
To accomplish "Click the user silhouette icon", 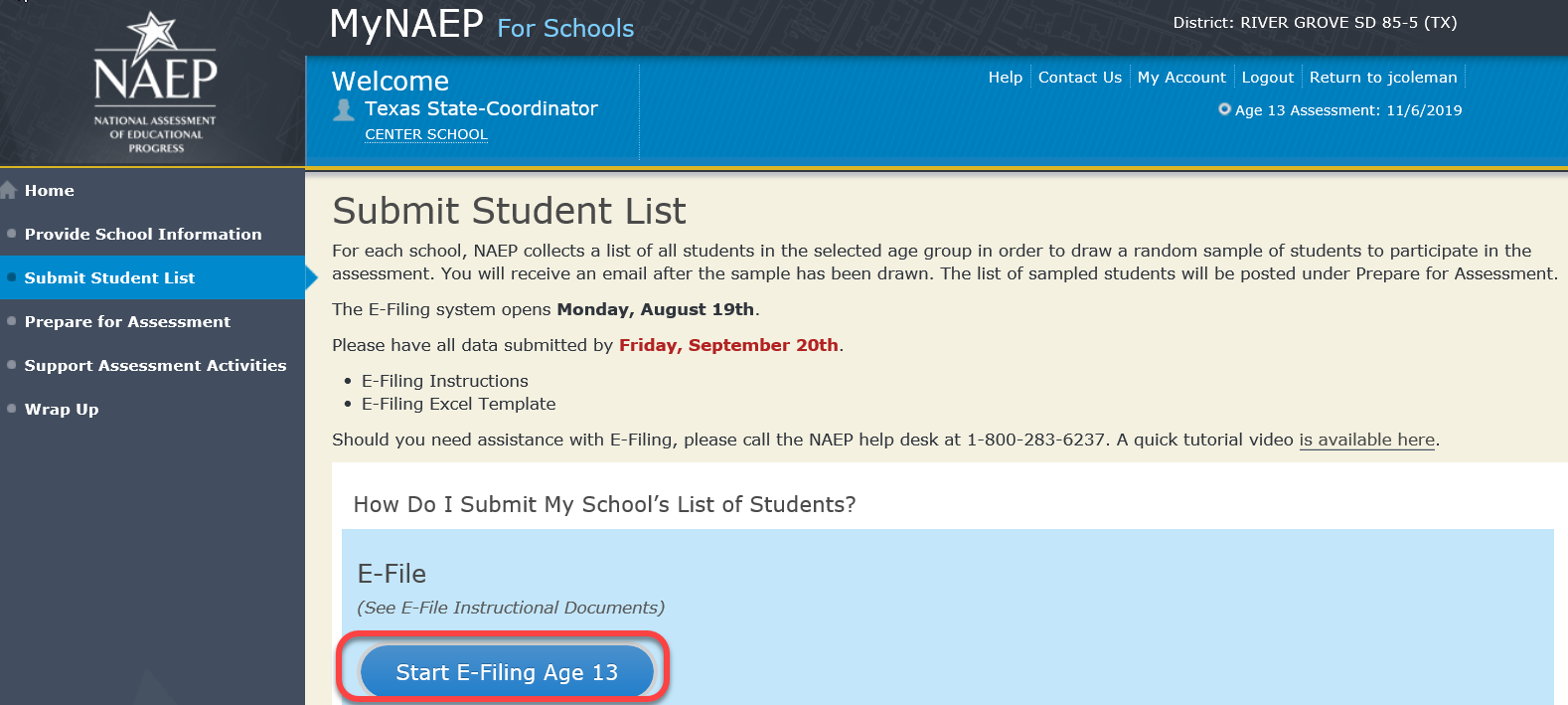I will (344, 109).
